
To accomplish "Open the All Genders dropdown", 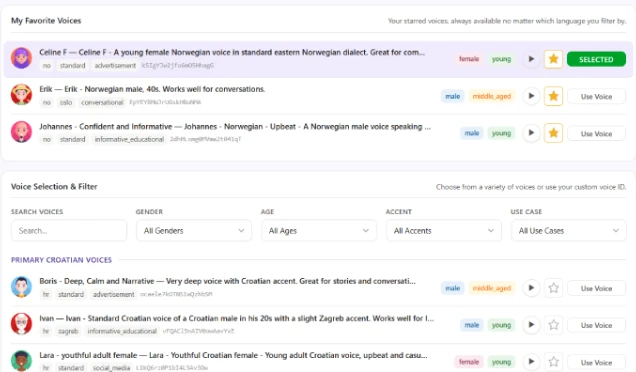I will pos(194,230).
